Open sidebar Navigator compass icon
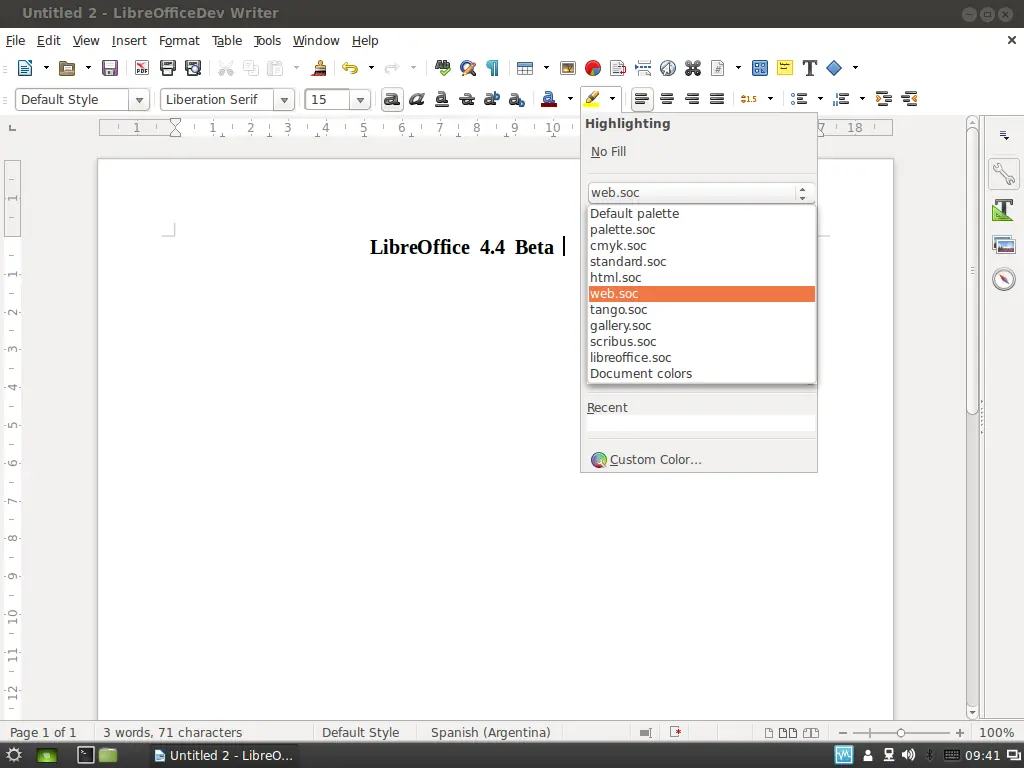 1004,280
